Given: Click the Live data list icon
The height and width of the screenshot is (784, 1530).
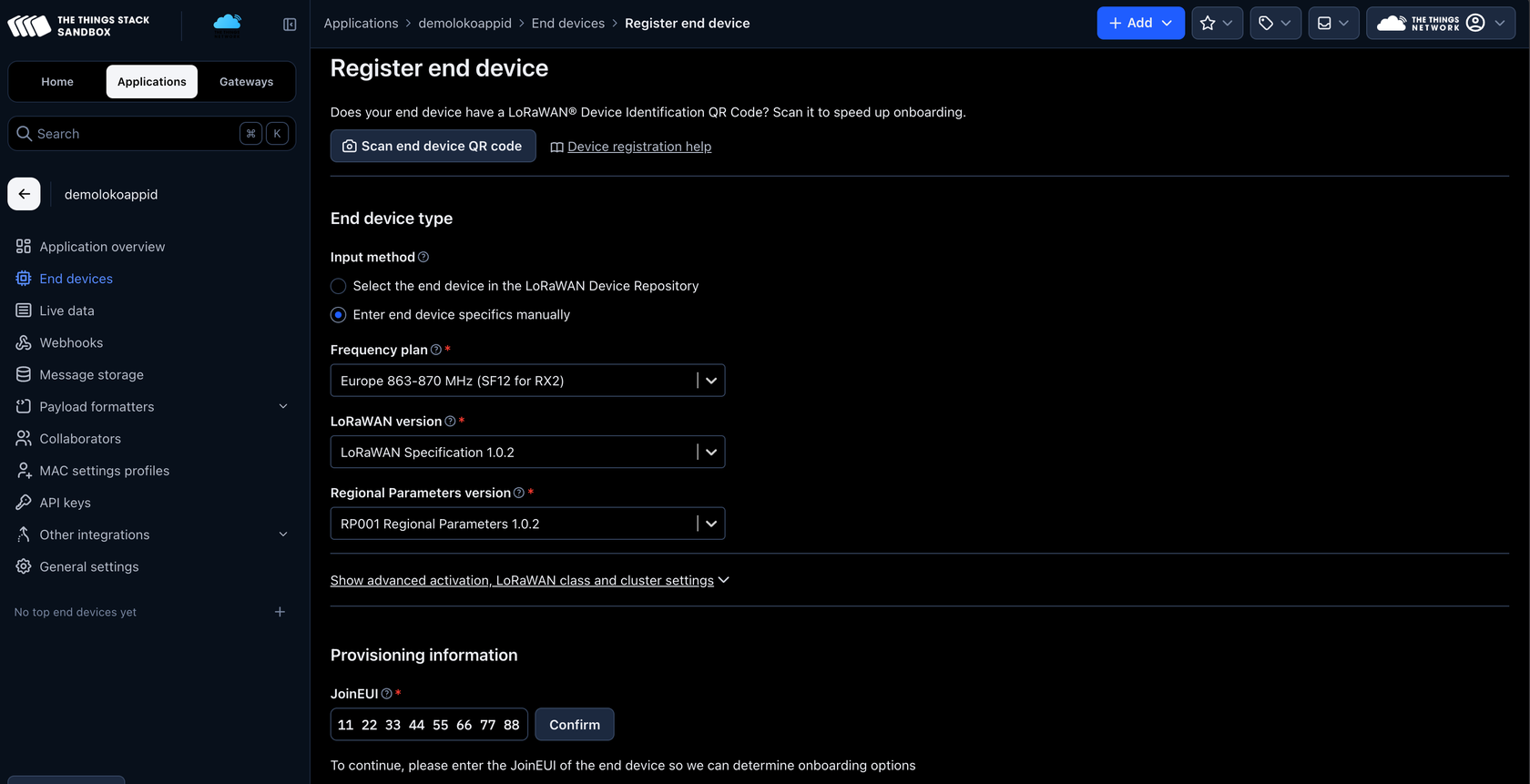Looking at the screenshot, I should pyautogui.click(x=24, y=311).
